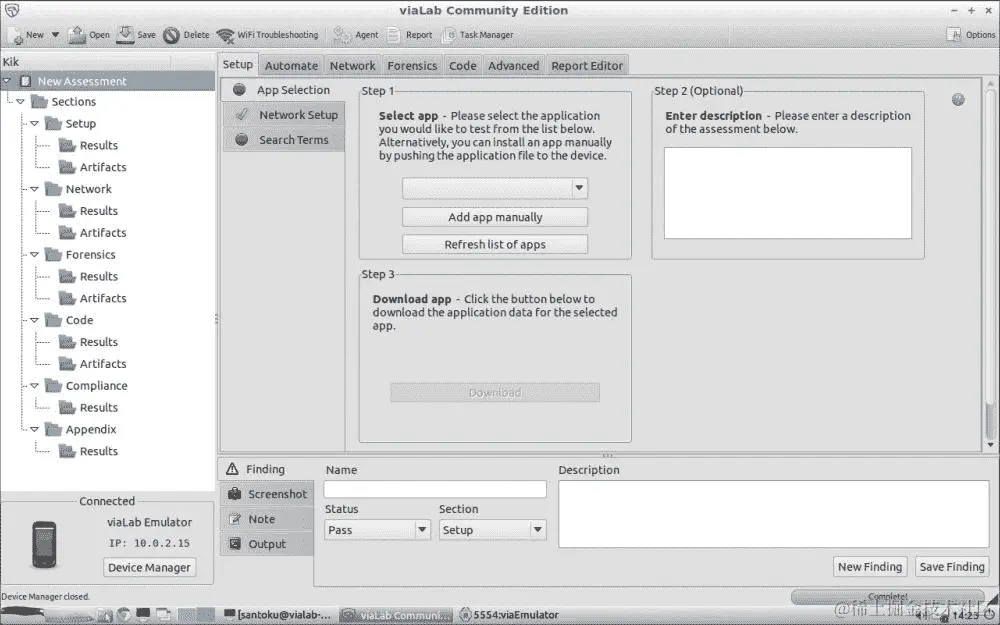Collapse the Appendix folder in tree

(x=34, y=429)
